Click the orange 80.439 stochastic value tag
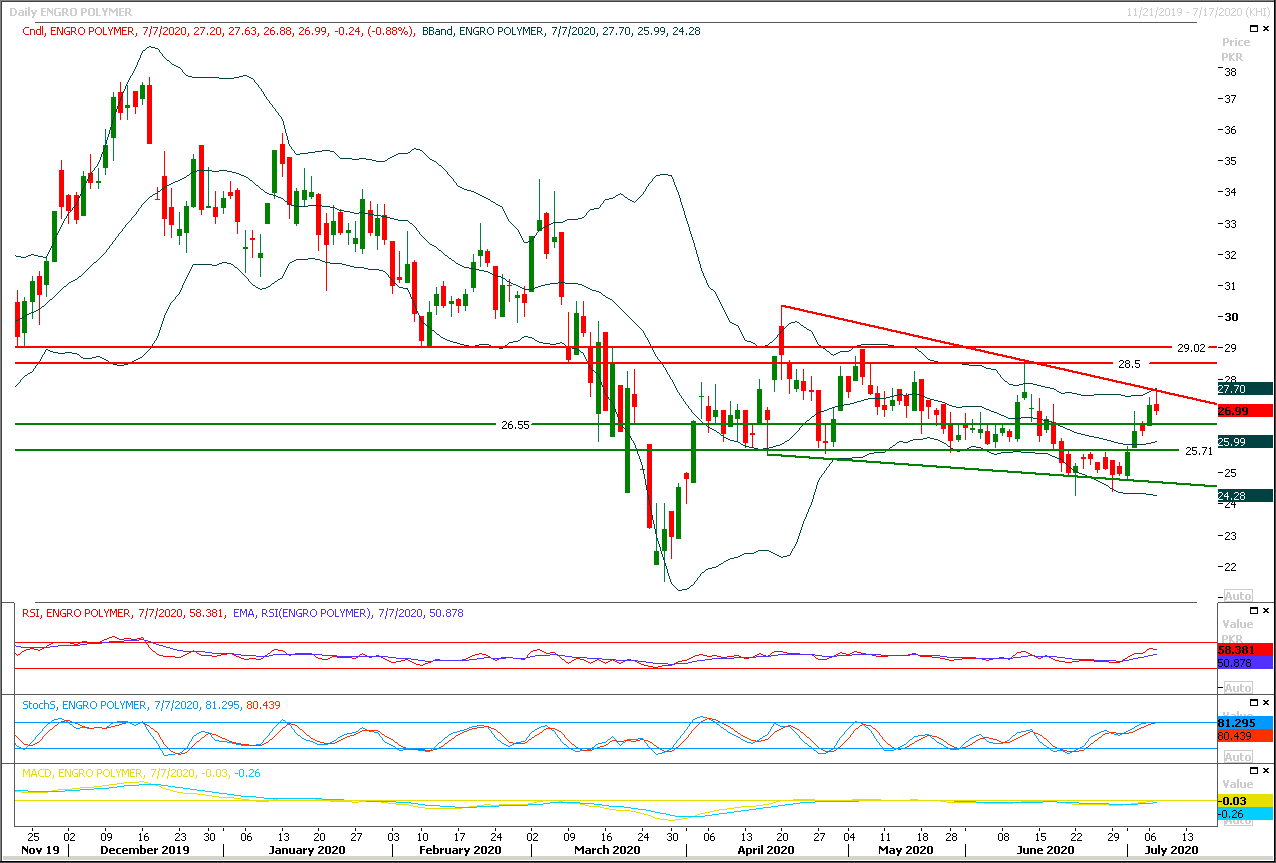Image resolution: width=1276 pixels, height=863 pixels. [1244, 737]
